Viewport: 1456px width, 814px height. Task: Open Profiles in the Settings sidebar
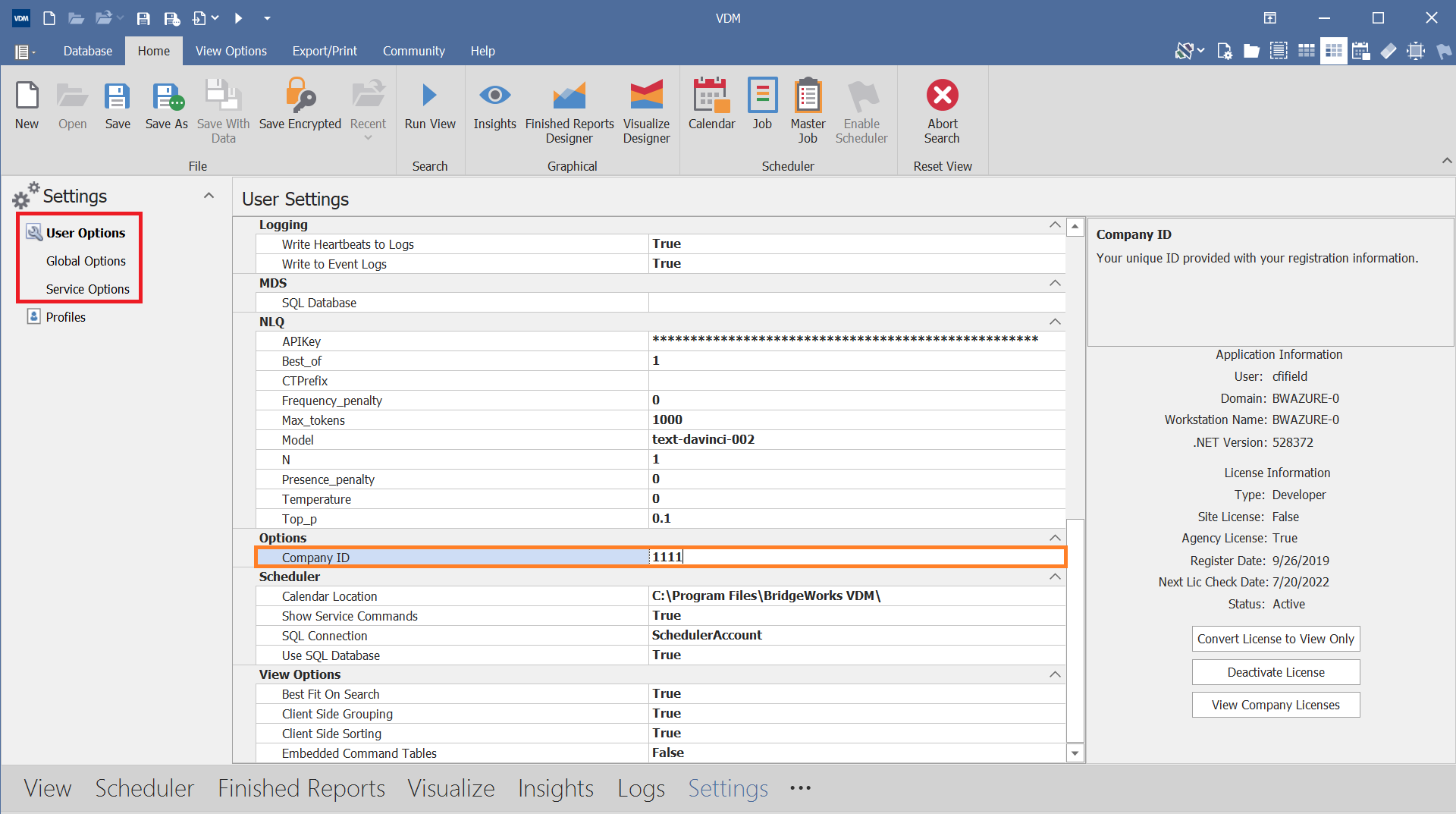65,317
